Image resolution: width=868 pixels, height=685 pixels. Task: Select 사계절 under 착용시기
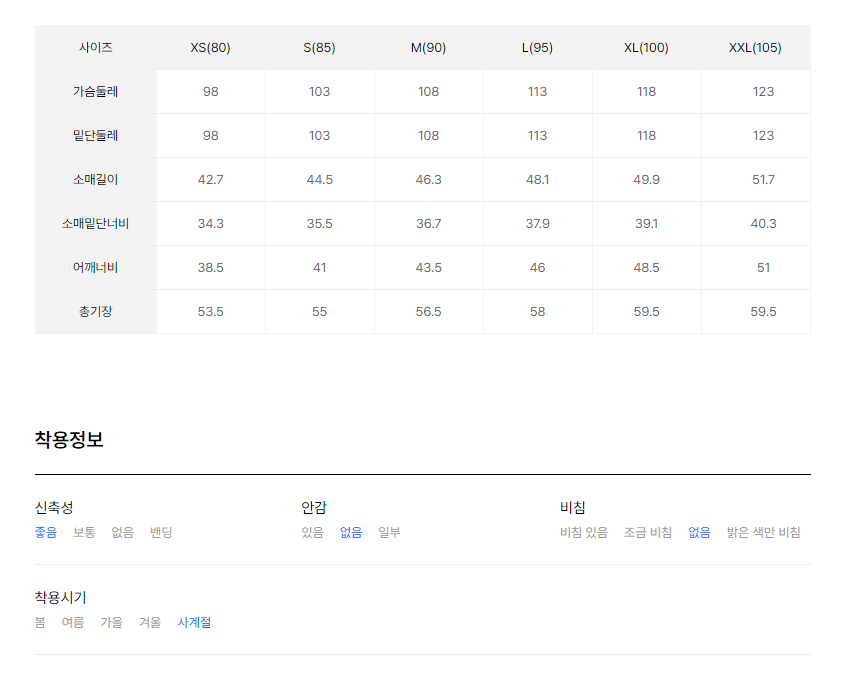click(x=194, y=622)
